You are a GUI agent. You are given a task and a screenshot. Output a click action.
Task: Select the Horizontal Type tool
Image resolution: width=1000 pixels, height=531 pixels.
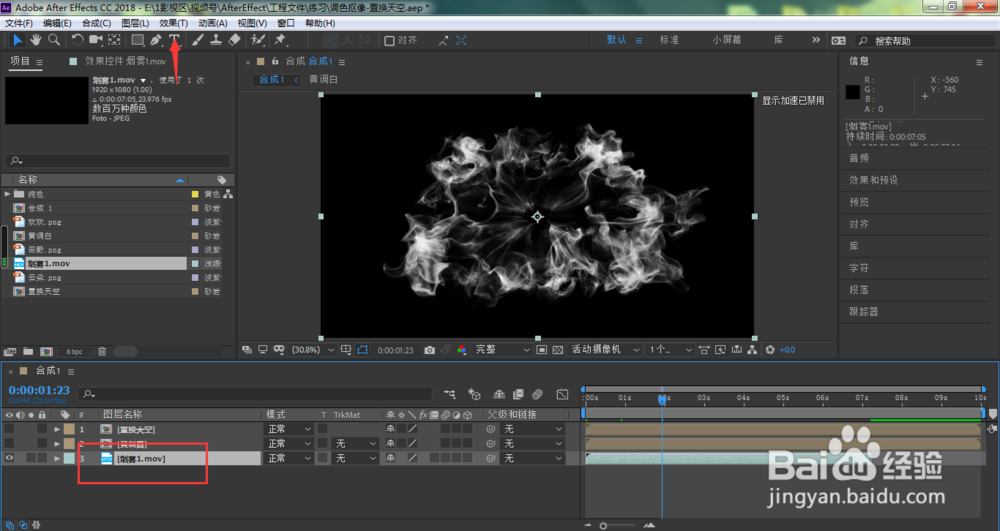coord(174,40)
